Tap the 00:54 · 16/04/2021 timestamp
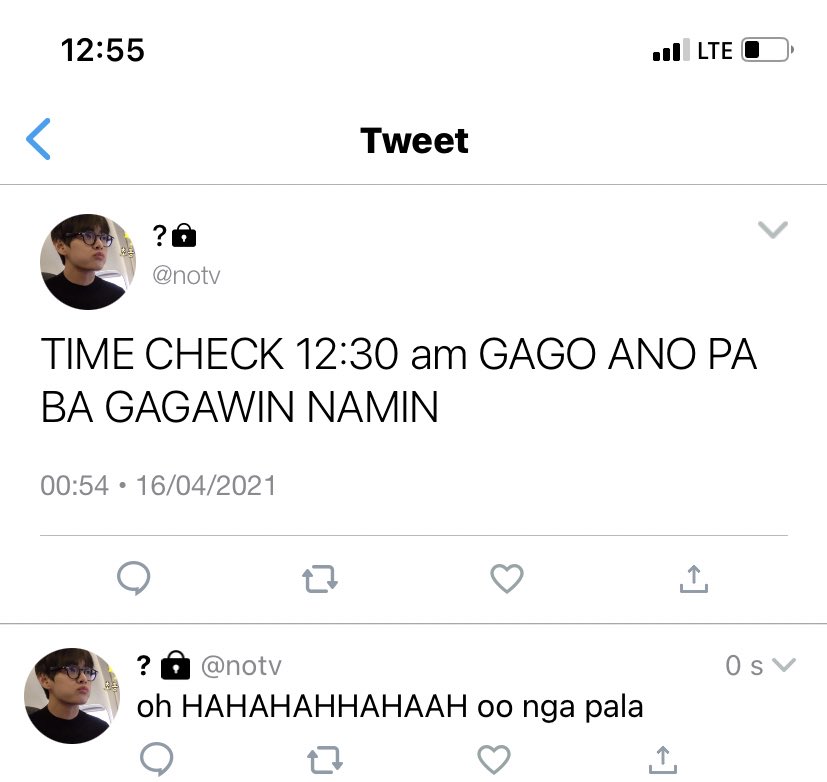 [158, 486]
